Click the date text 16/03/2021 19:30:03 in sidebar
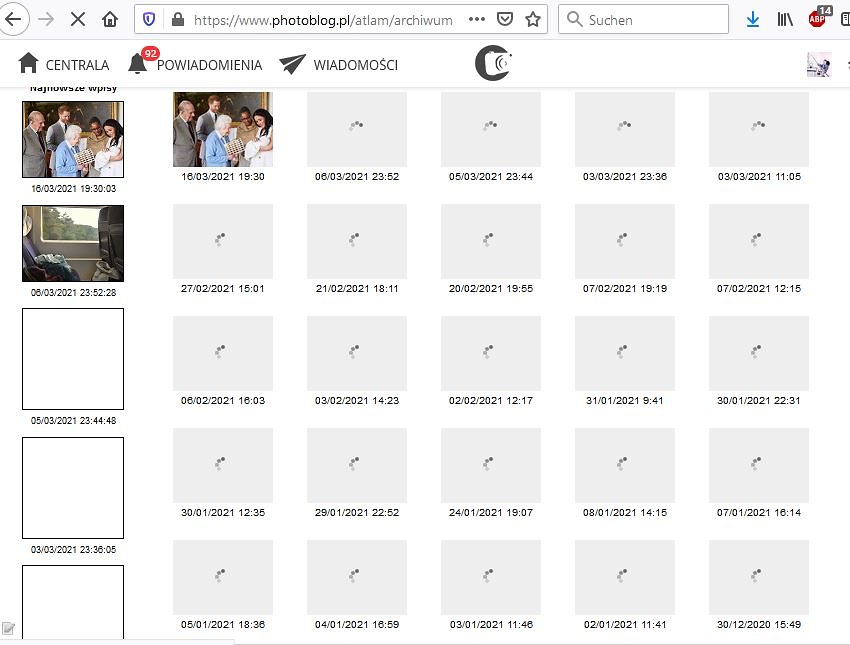This screenshot has height=645, width=850. point(73,189)
